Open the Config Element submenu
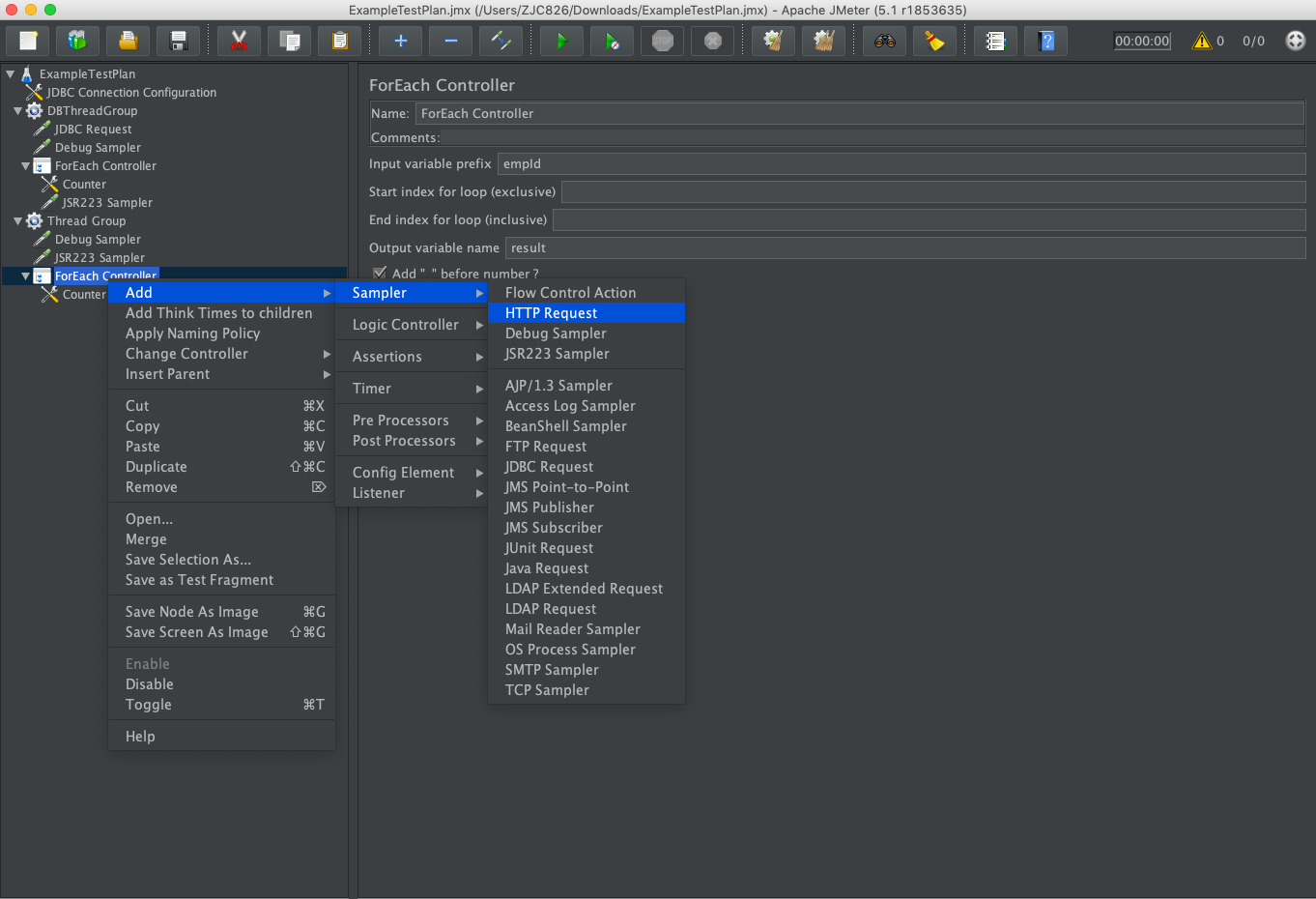 [x=412, y=473]
